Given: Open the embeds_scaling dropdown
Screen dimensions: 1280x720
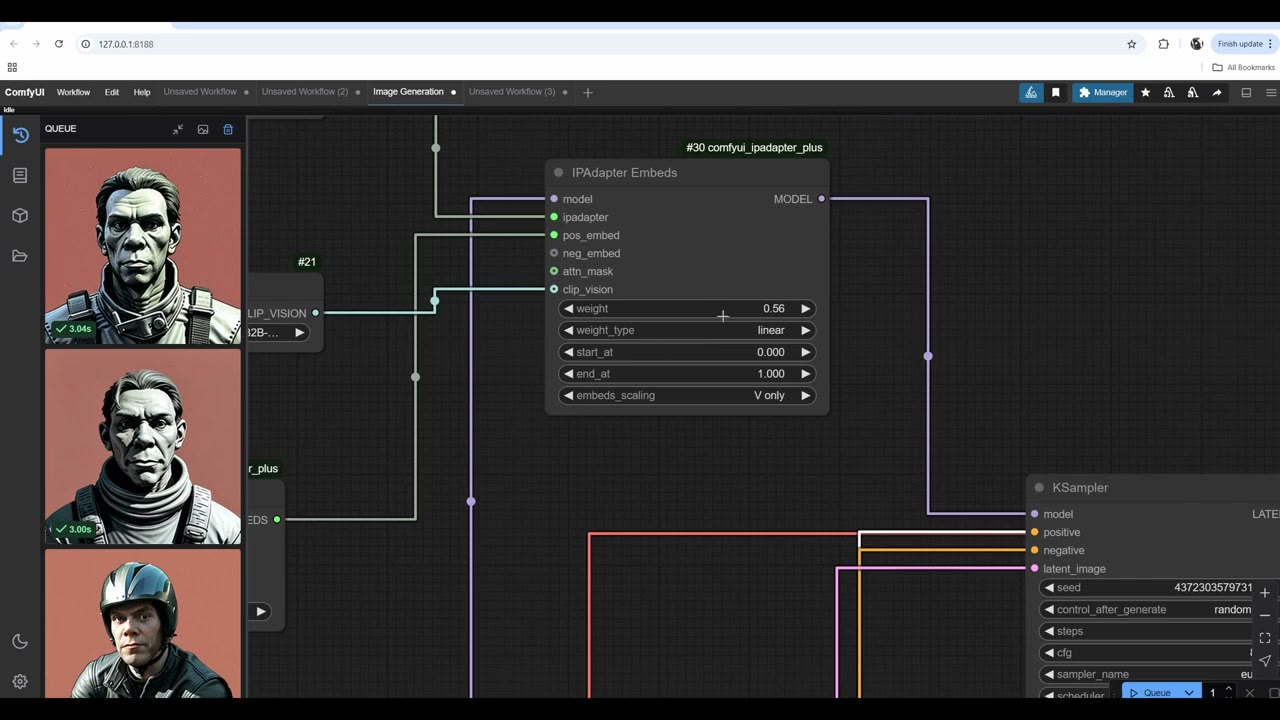Looking at the screenshot, I should (687, 396).
